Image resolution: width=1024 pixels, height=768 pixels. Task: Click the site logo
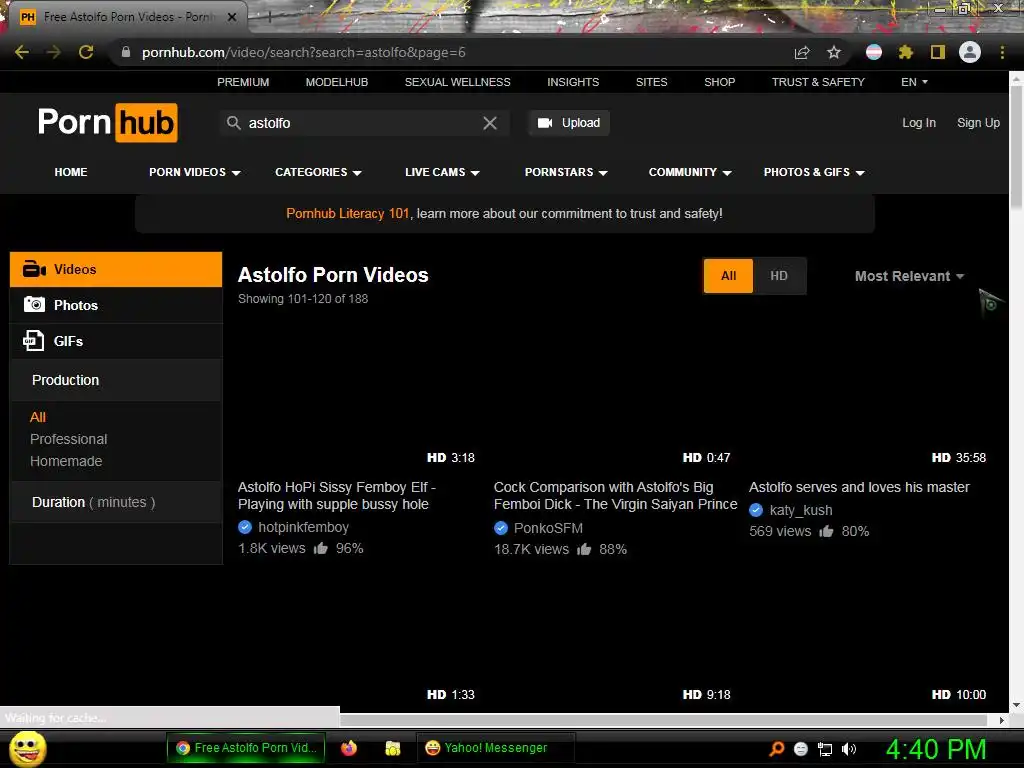point(108,122)
